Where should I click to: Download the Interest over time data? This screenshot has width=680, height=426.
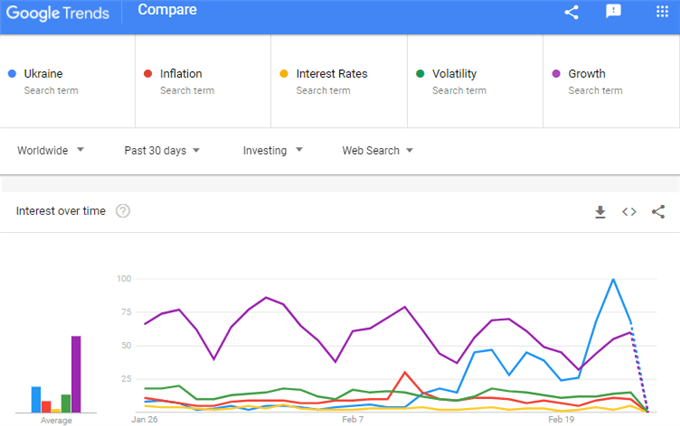[x=600, y=212]
